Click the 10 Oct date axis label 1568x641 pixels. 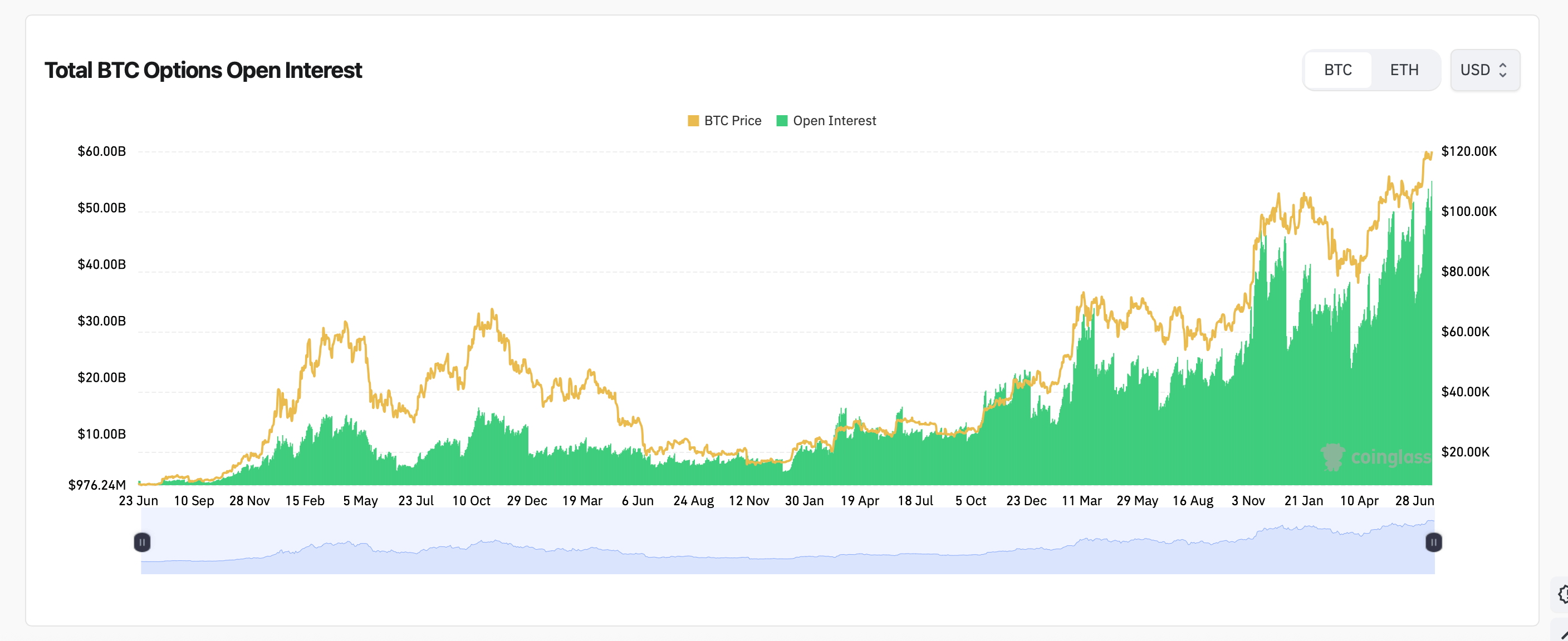pyautogui.click(x=472, y=500)
